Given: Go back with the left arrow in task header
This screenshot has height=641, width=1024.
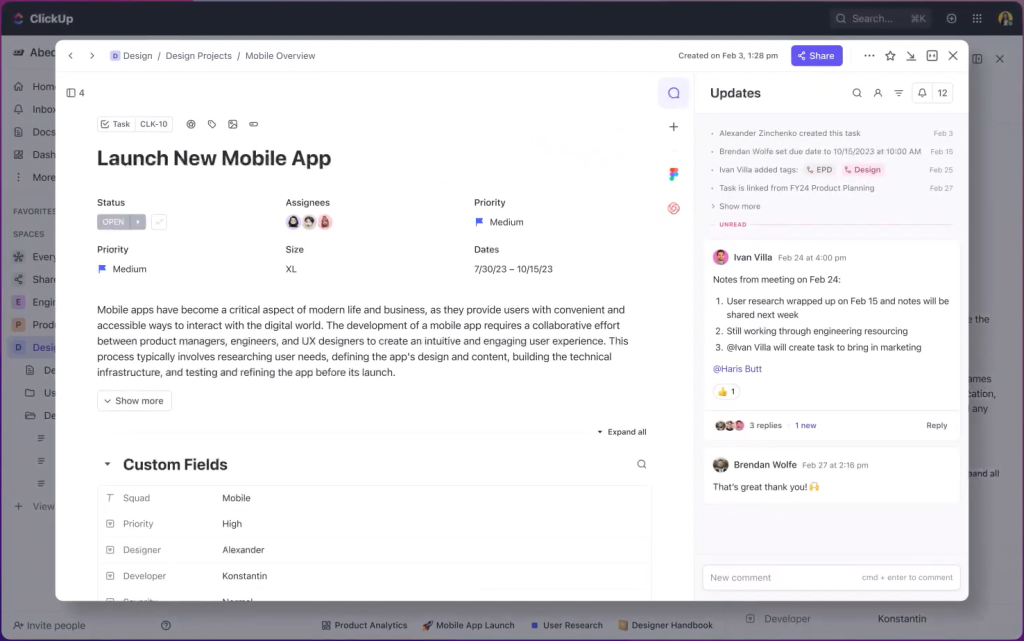Looking at the screenshot, I should 71,55.
